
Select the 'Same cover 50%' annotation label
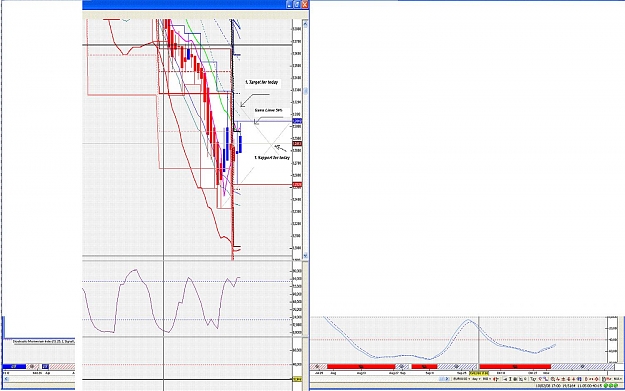click(x=268, y=110)
